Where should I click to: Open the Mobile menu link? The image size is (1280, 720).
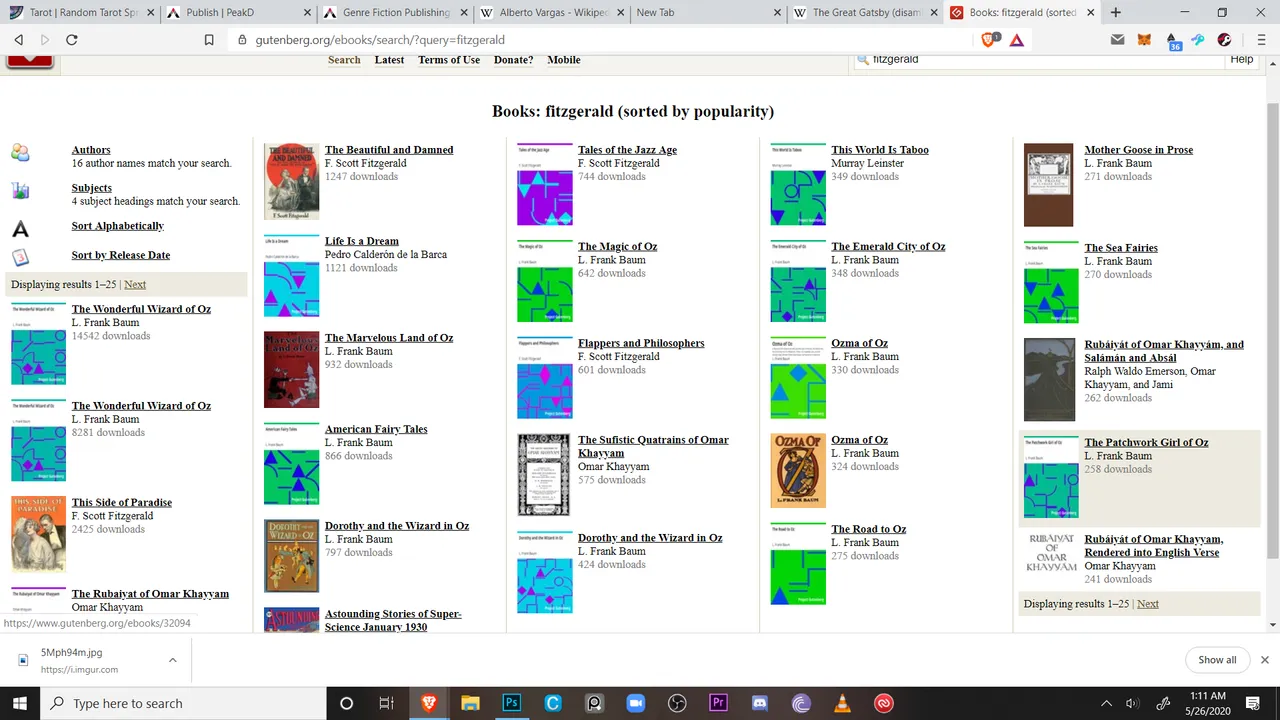564,60
